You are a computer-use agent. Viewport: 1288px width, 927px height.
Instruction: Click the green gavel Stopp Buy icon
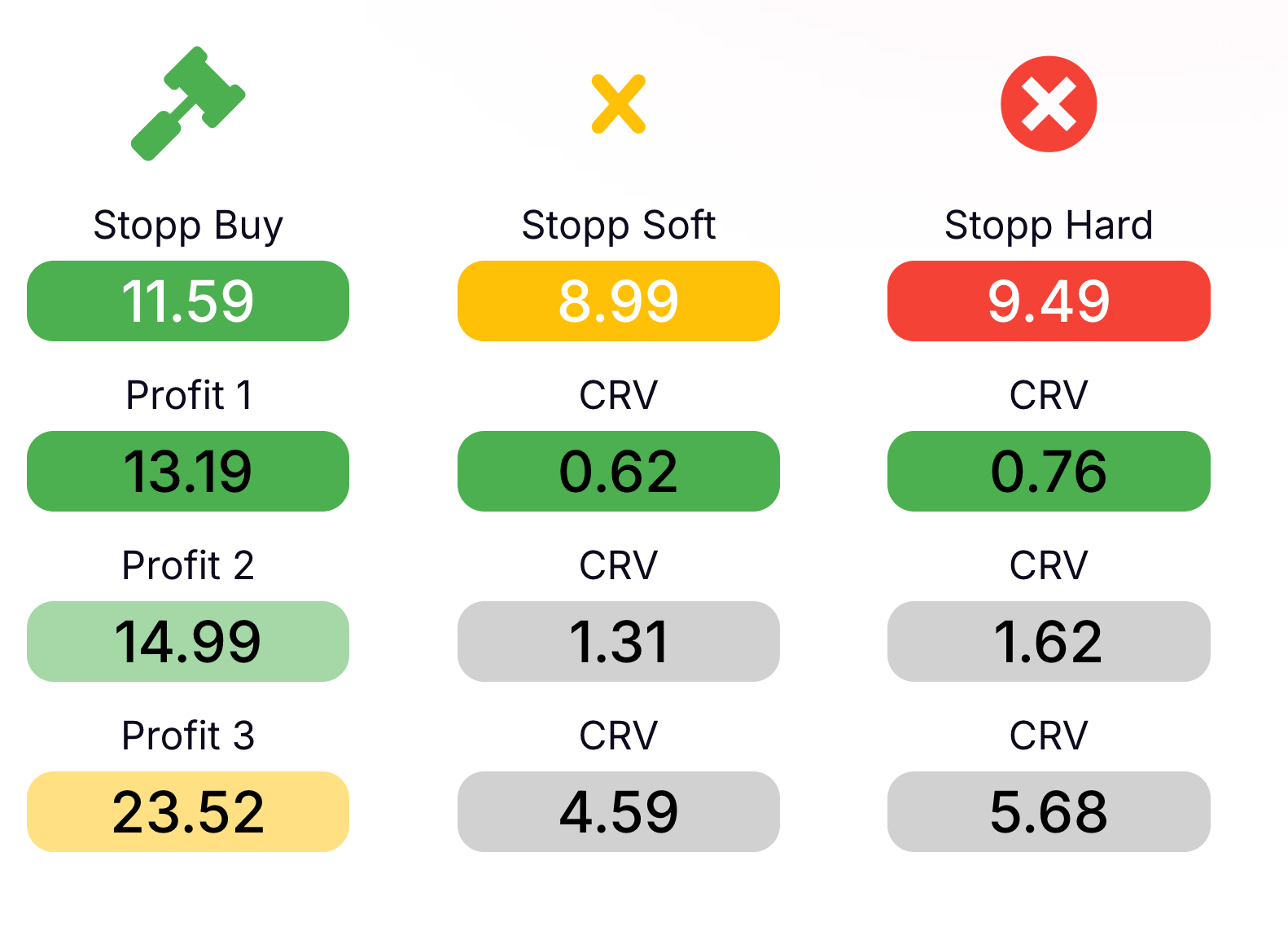point(188,103)
